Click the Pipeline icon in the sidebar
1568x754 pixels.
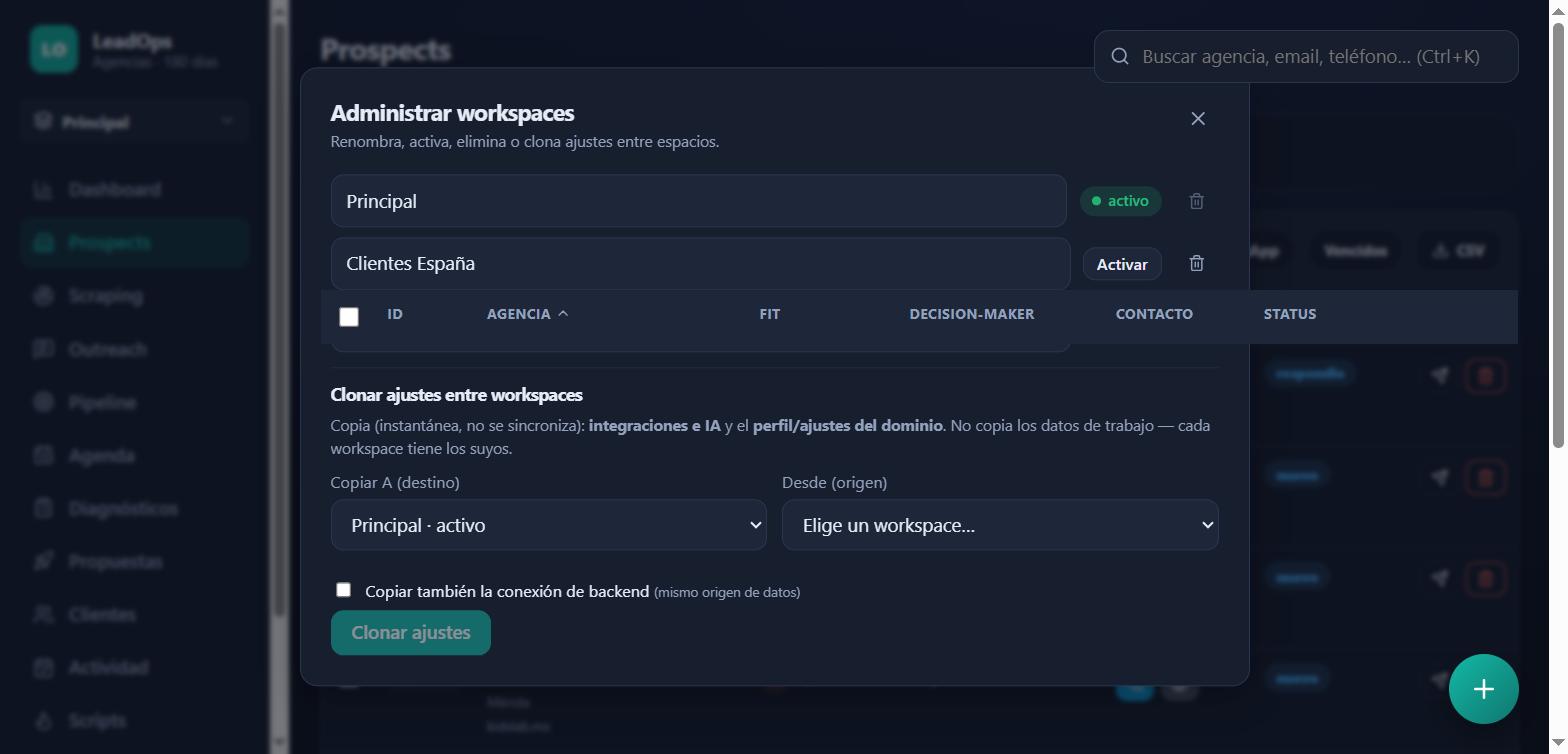pos(43,402)
